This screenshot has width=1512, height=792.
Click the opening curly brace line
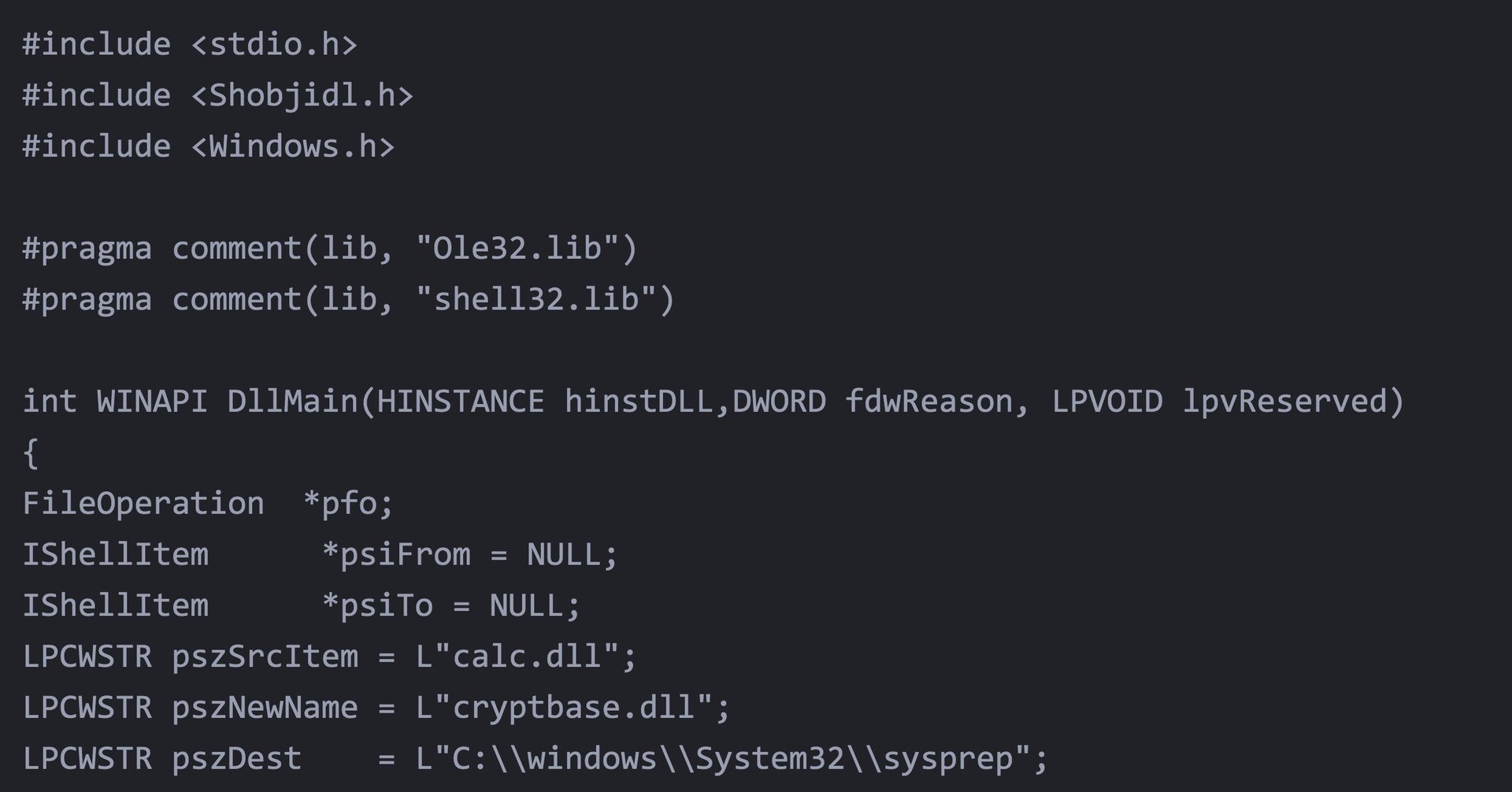coord(31,453)
